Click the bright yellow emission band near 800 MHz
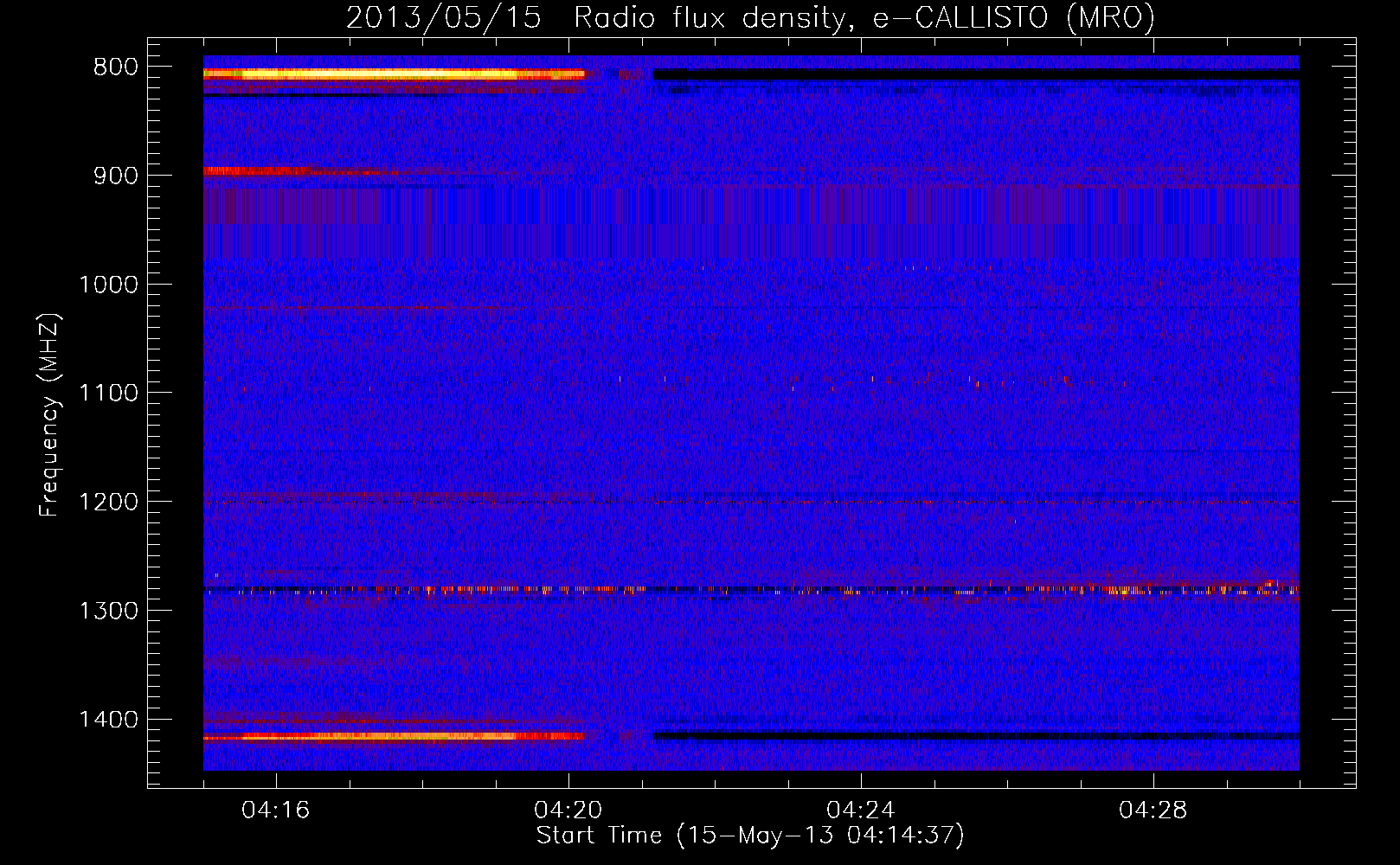 pyautogui.click(x=394, y=75)
